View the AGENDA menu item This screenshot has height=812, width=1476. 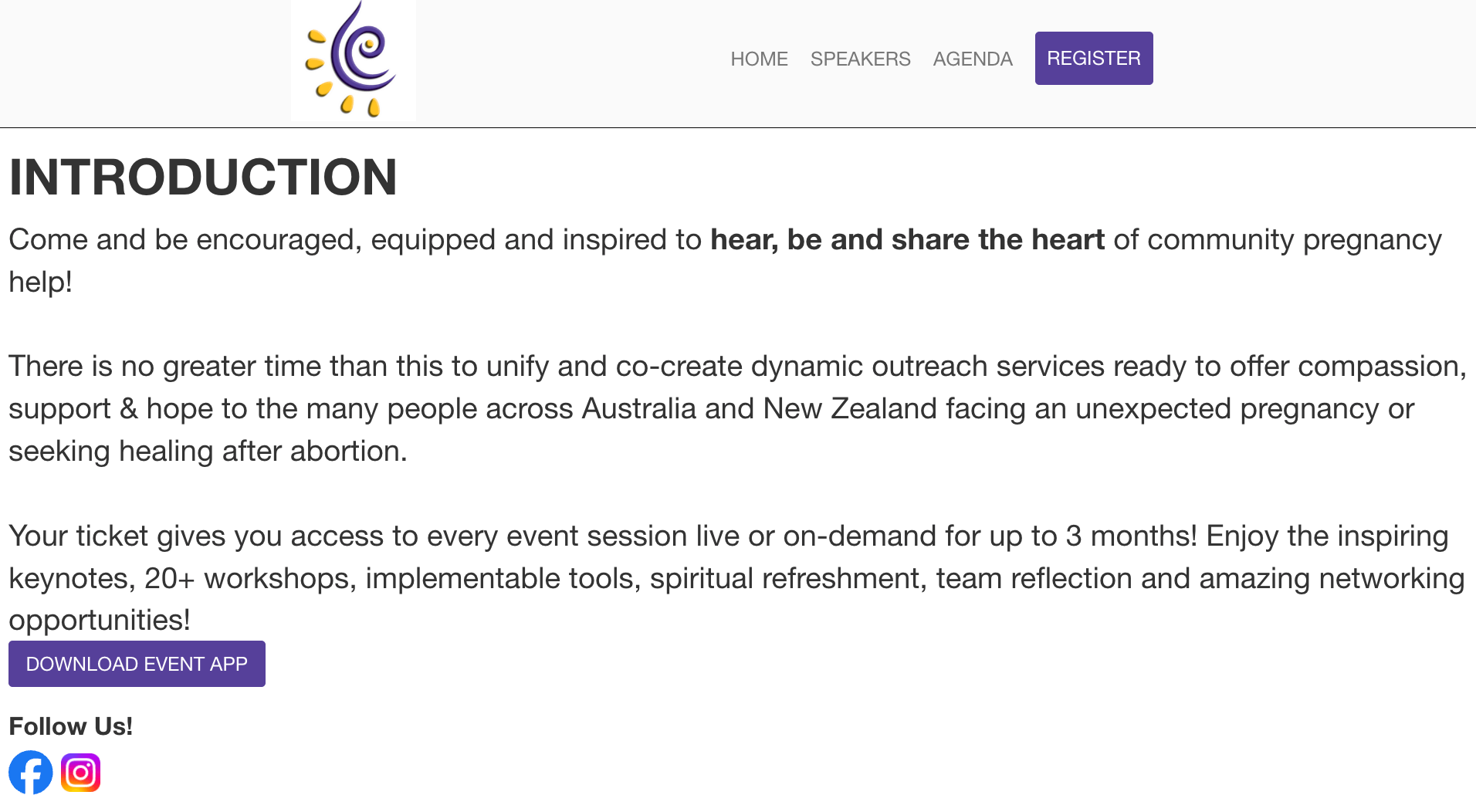[x=972, y=59]
